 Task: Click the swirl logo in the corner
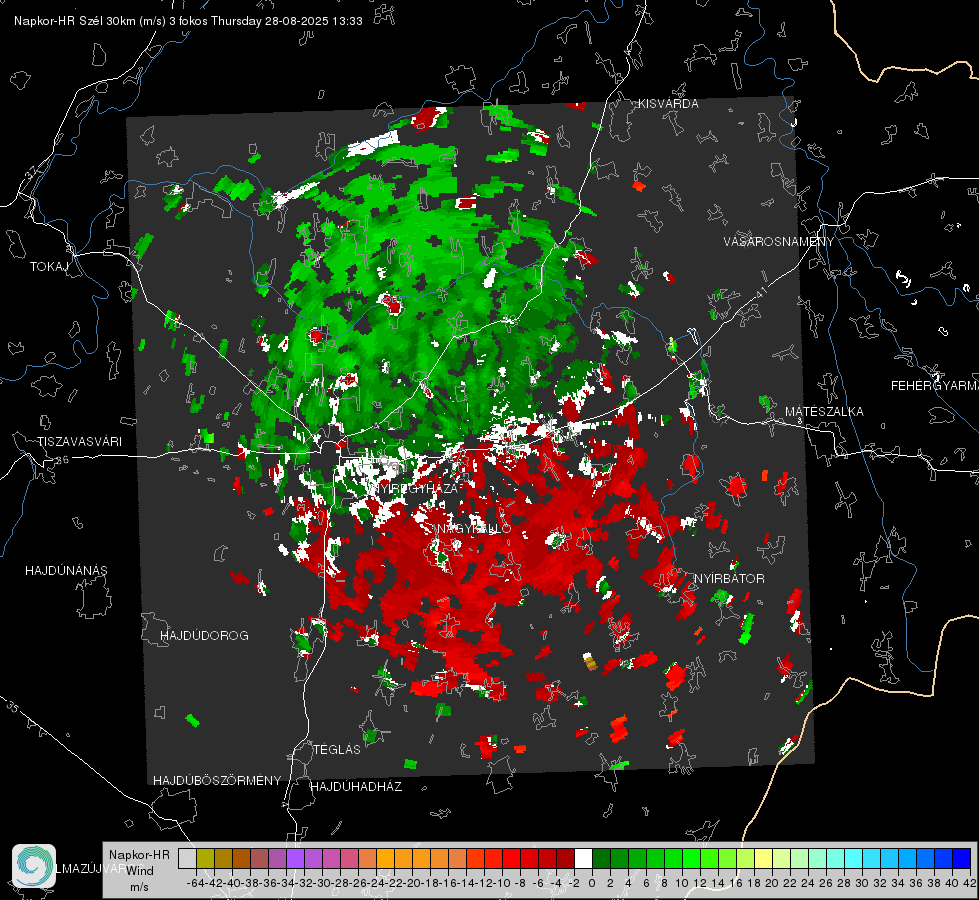coord(34,866)
